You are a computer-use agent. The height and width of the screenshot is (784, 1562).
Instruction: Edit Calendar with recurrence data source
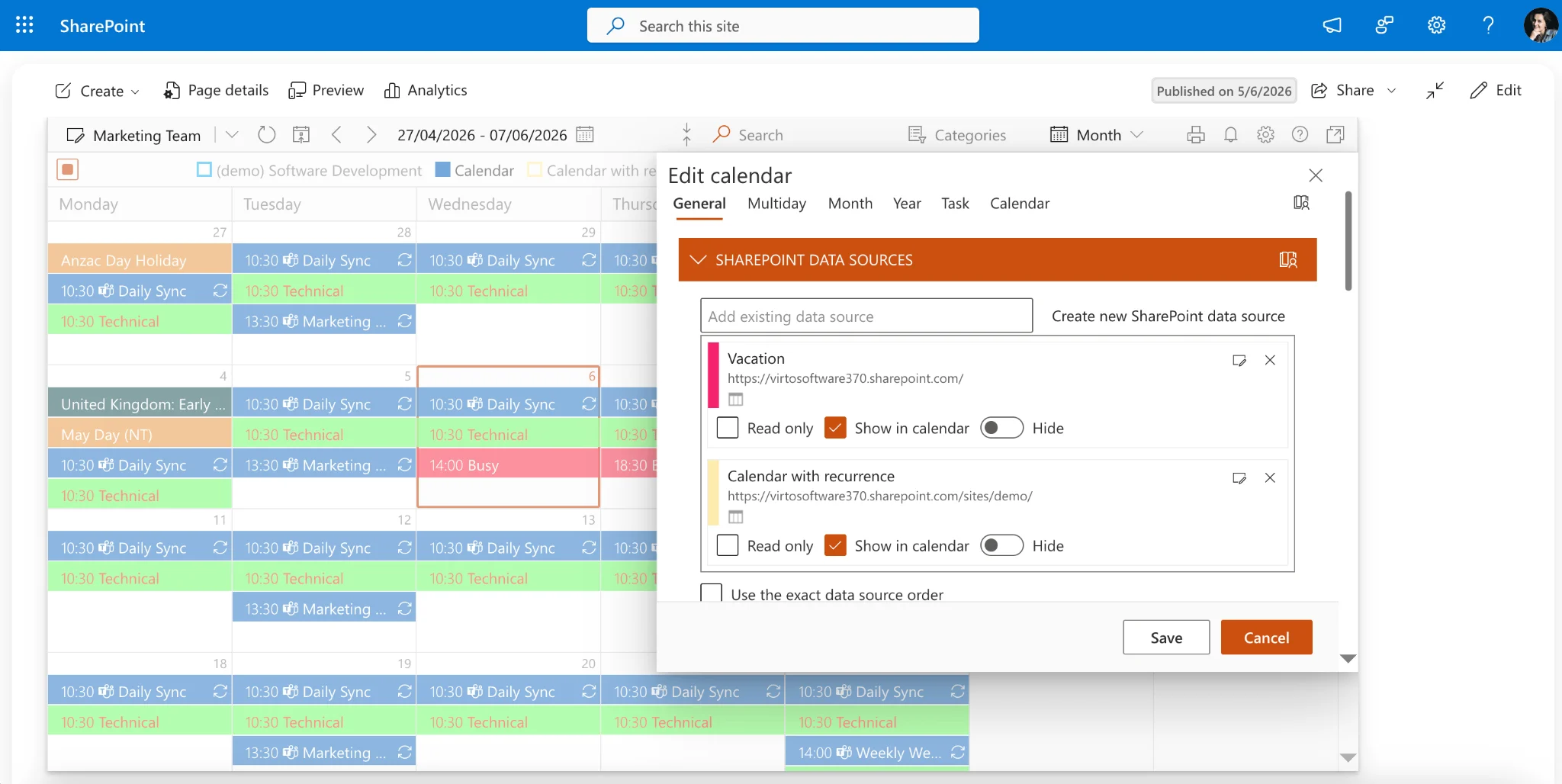click(1239, 477)
